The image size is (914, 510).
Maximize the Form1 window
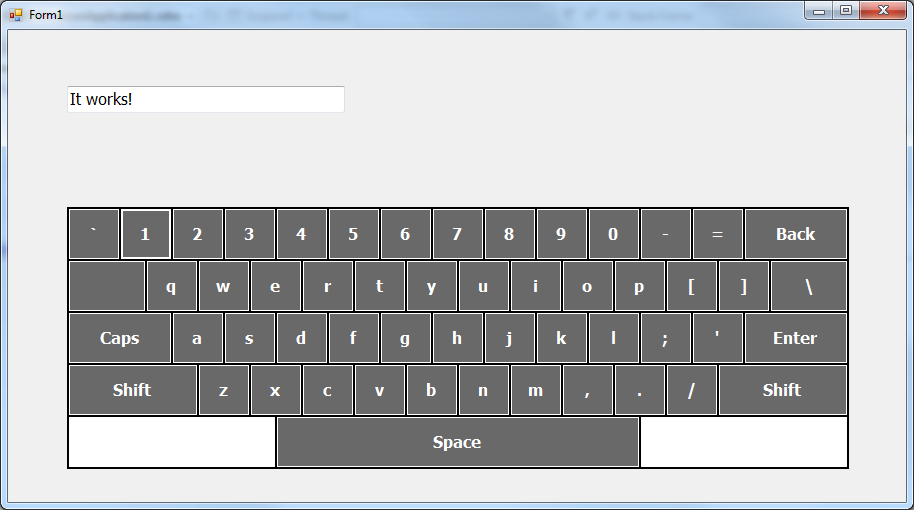846,10
